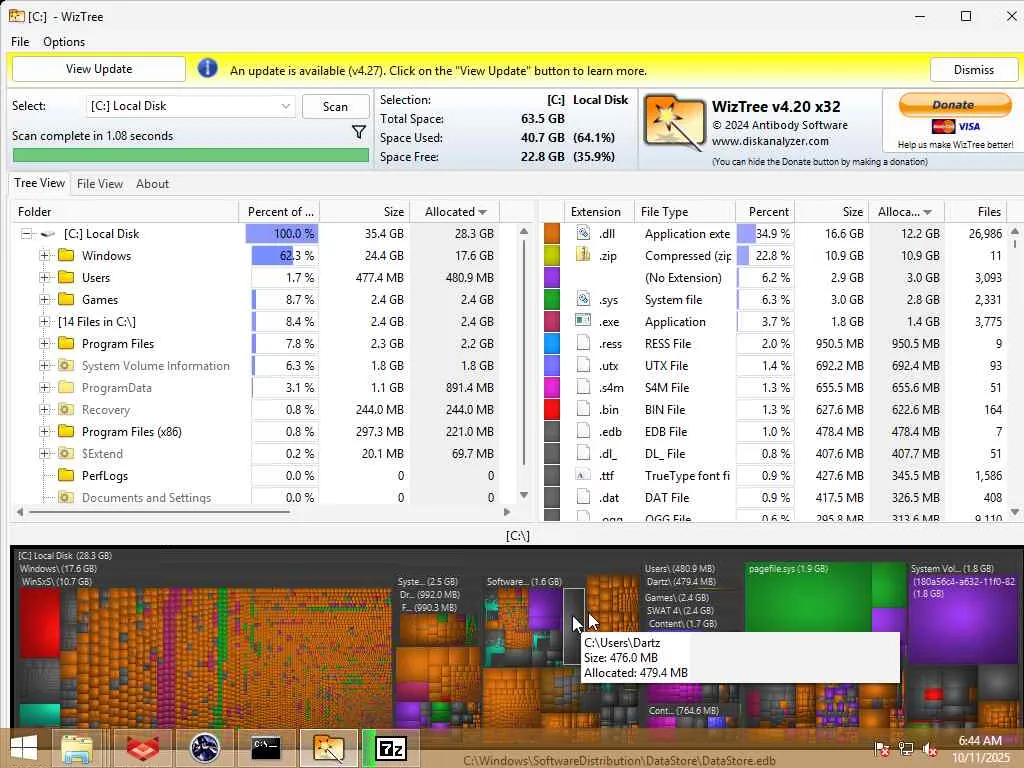
Task: Click the orange .dll color swatch
Action: [552, 233]
